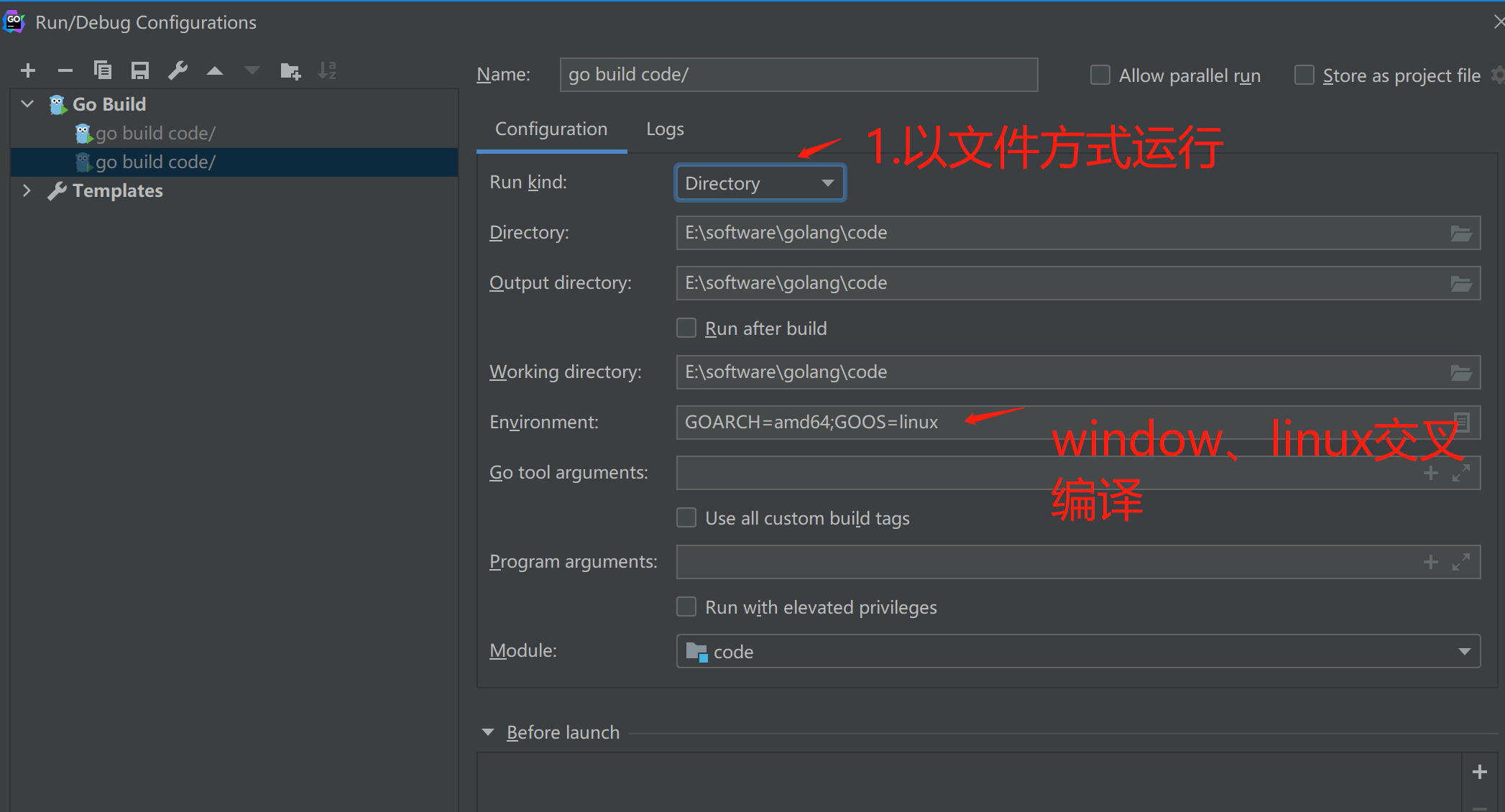1505x812 pixels.
Task: Switch to the Logs tab
Action: point(665,129)
